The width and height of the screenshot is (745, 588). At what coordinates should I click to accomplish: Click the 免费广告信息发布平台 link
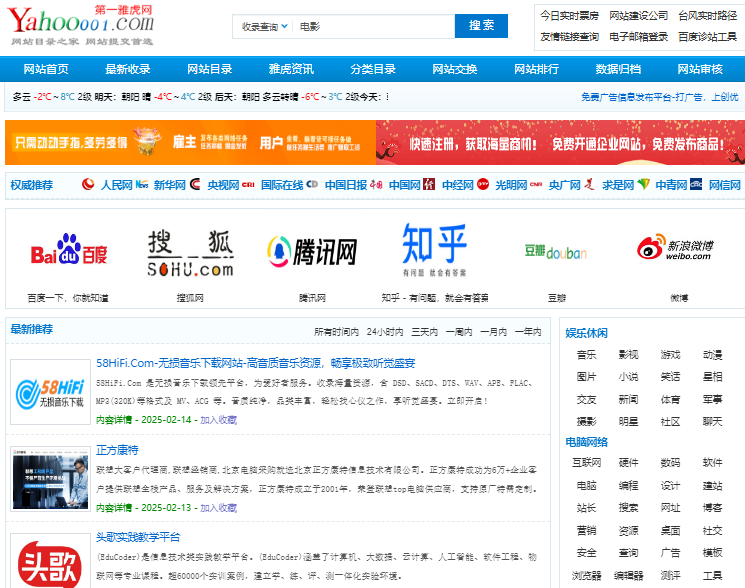pyautogui.click(x=660, y=97)
